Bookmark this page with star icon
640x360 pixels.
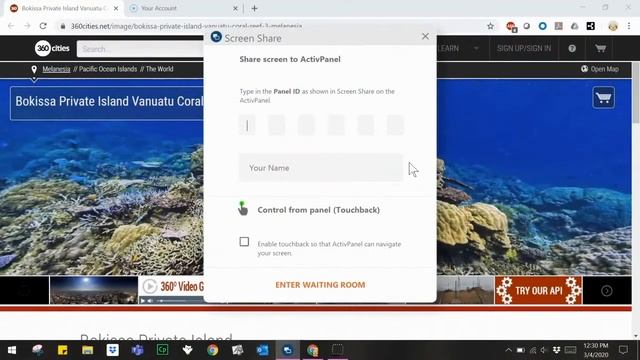[x=490, y=26]
